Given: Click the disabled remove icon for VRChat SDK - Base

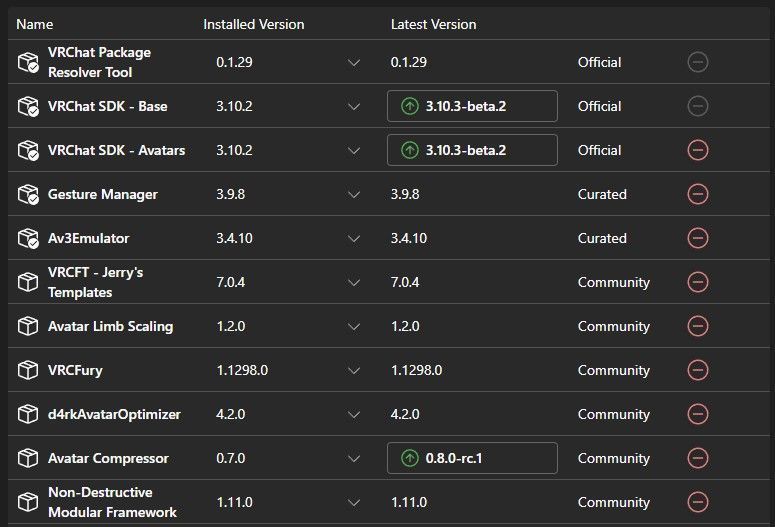Looking at the screenshot, I should pos(698,106).
